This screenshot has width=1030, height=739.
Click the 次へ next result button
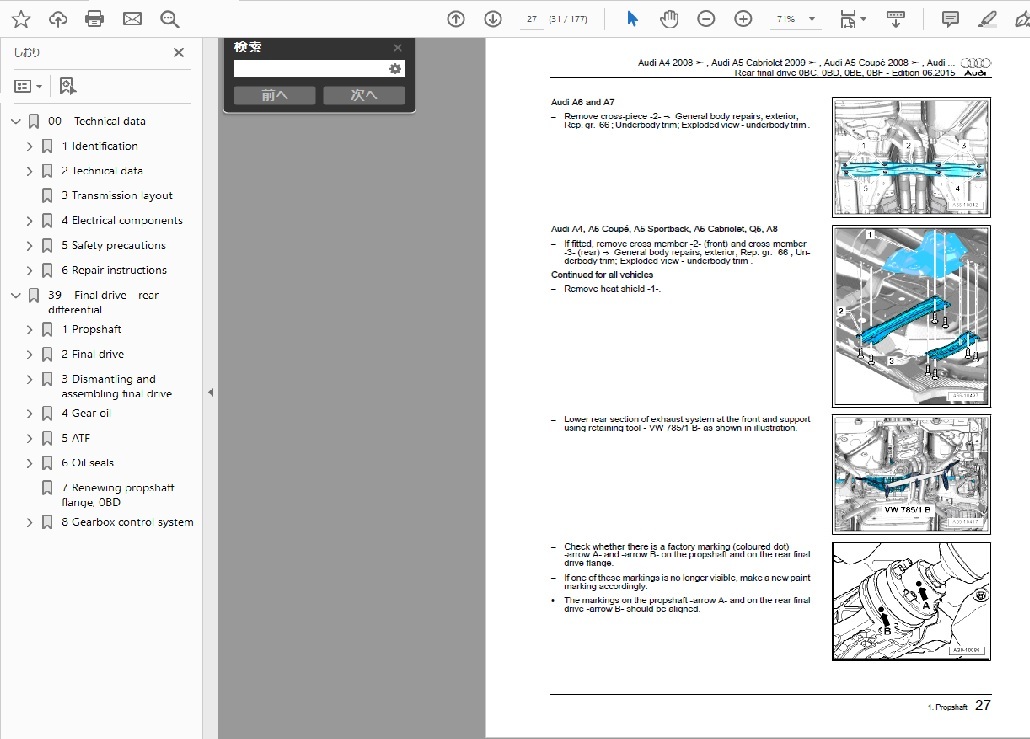pos(364,95)
